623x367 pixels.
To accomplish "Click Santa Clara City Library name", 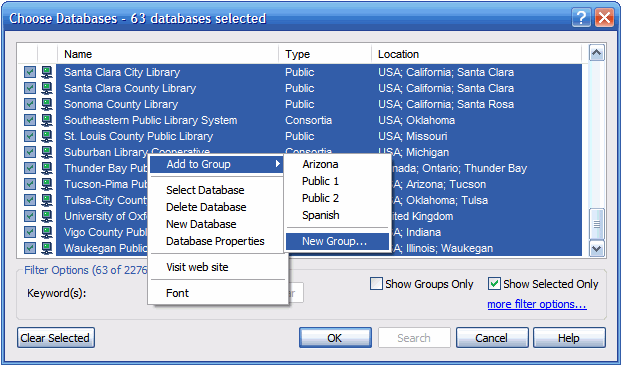I will coord(122,72).
